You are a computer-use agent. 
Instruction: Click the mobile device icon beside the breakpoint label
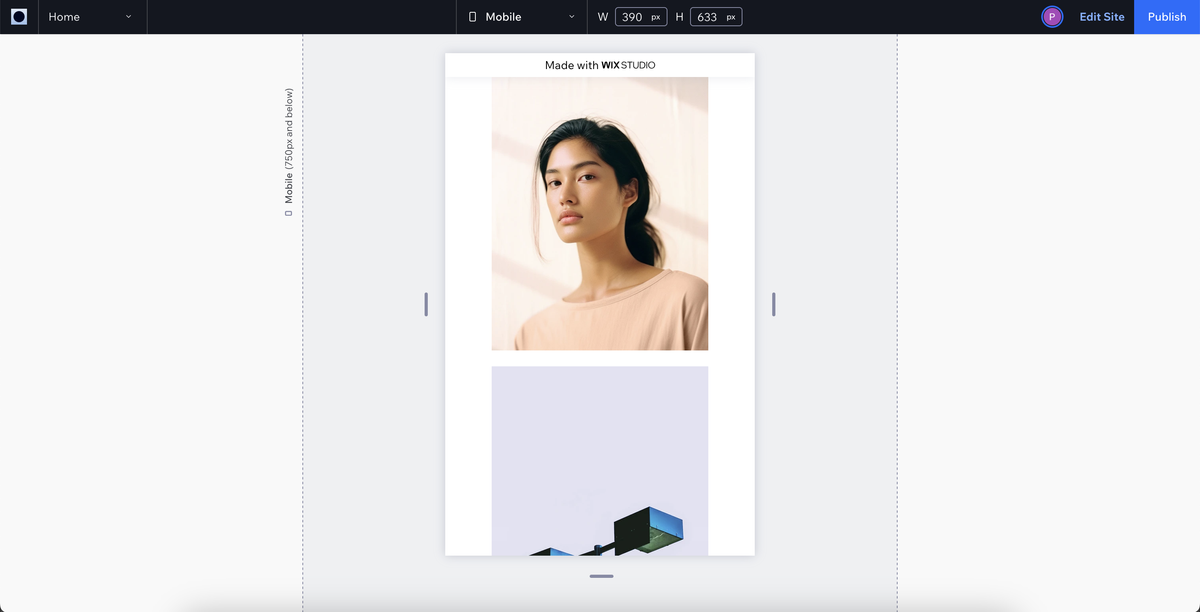click(287, 212)
